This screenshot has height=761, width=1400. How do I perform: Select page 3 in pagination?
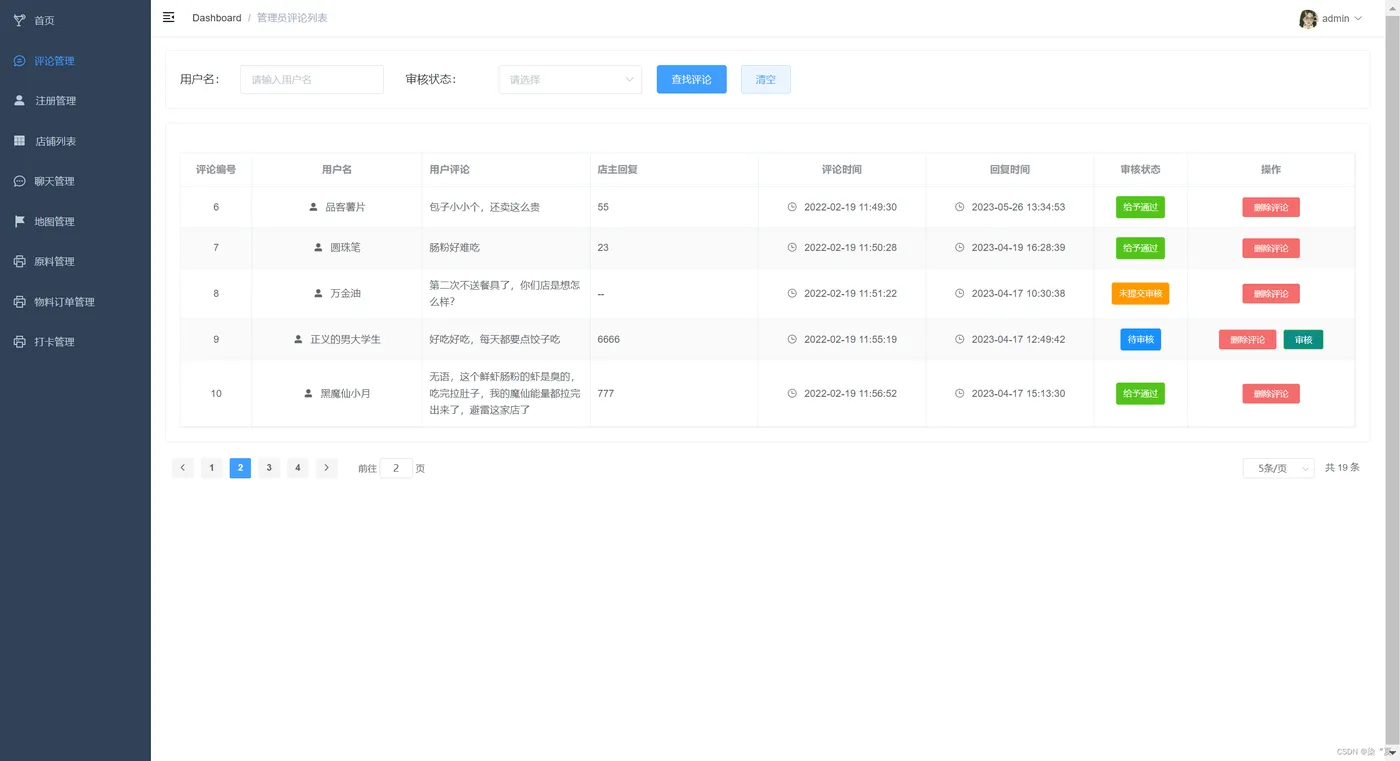(269, 468)
